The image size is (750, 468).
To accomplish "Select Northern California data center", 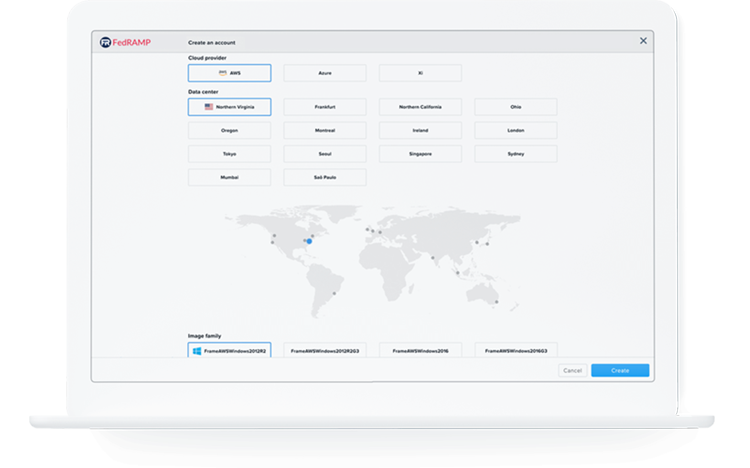I will pos(420,107).
